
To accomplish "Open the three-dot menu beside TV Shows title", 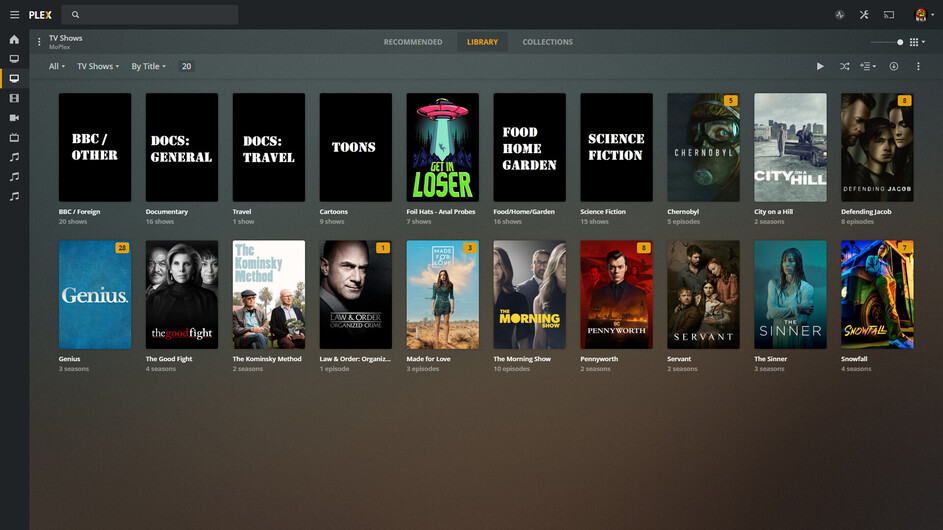I will click(x=39, y=42).
